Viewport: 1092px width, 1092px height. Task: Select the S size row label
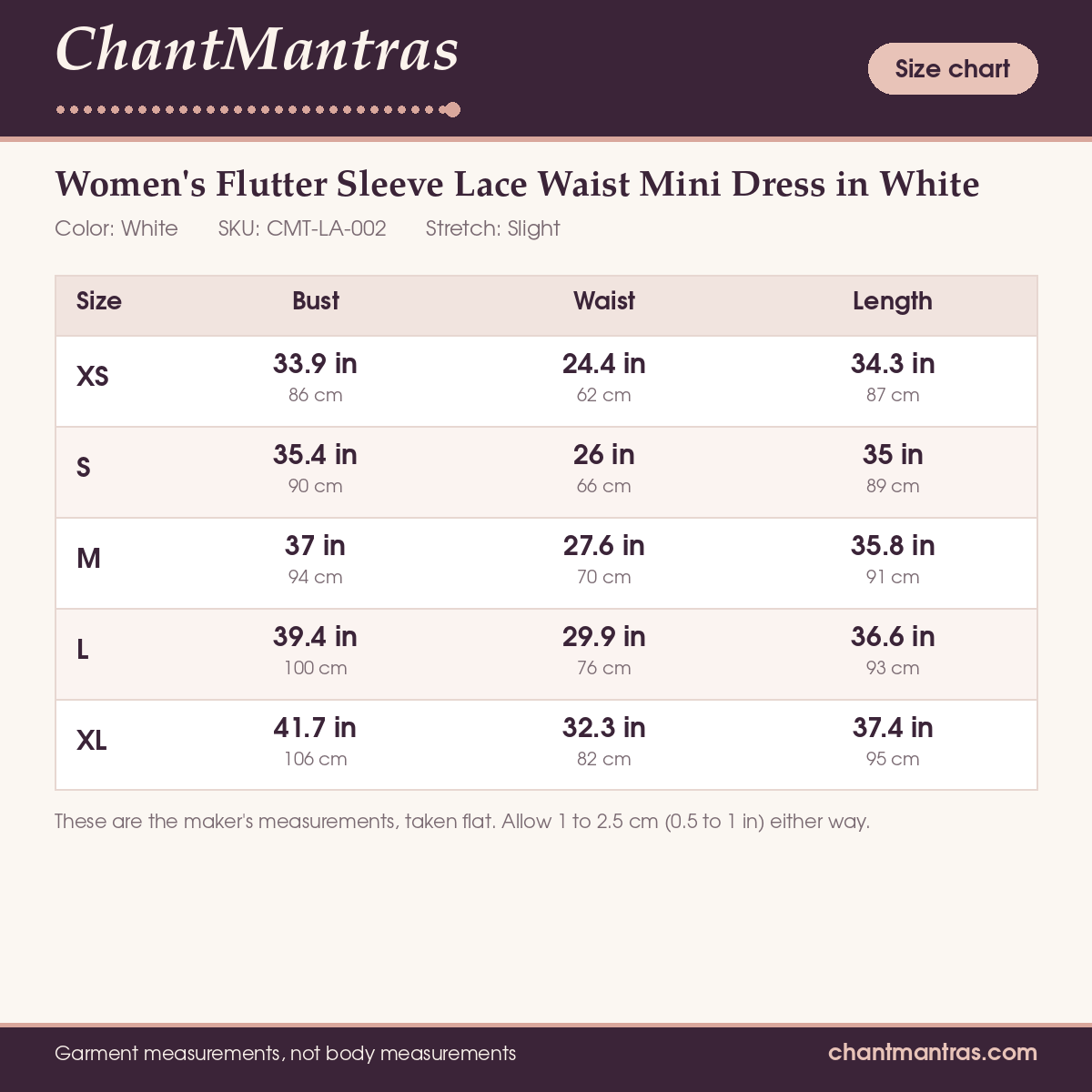(x=84, y=468)
